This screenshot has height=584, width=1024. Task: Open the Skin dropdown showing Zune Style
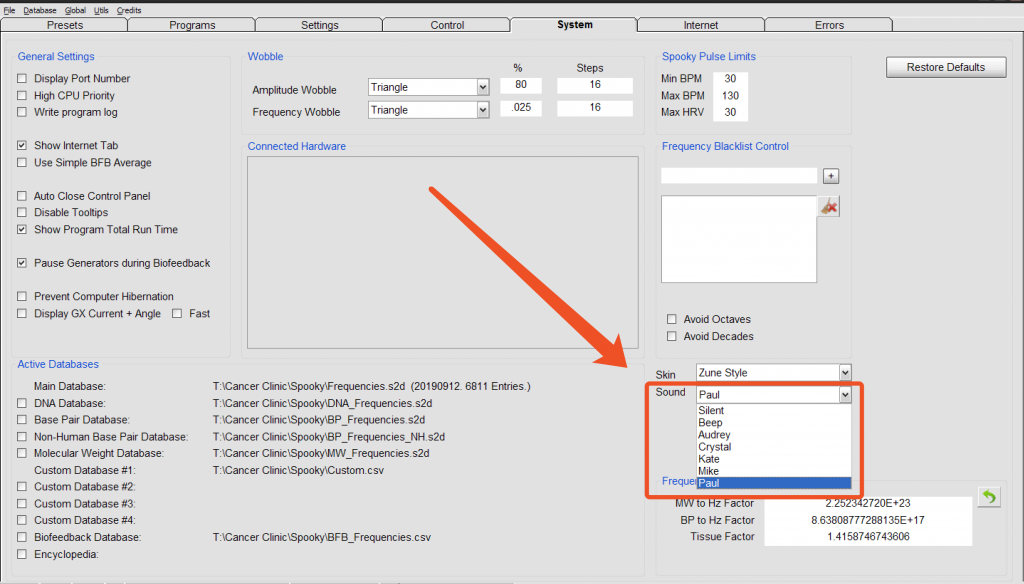tap(845, 373)
